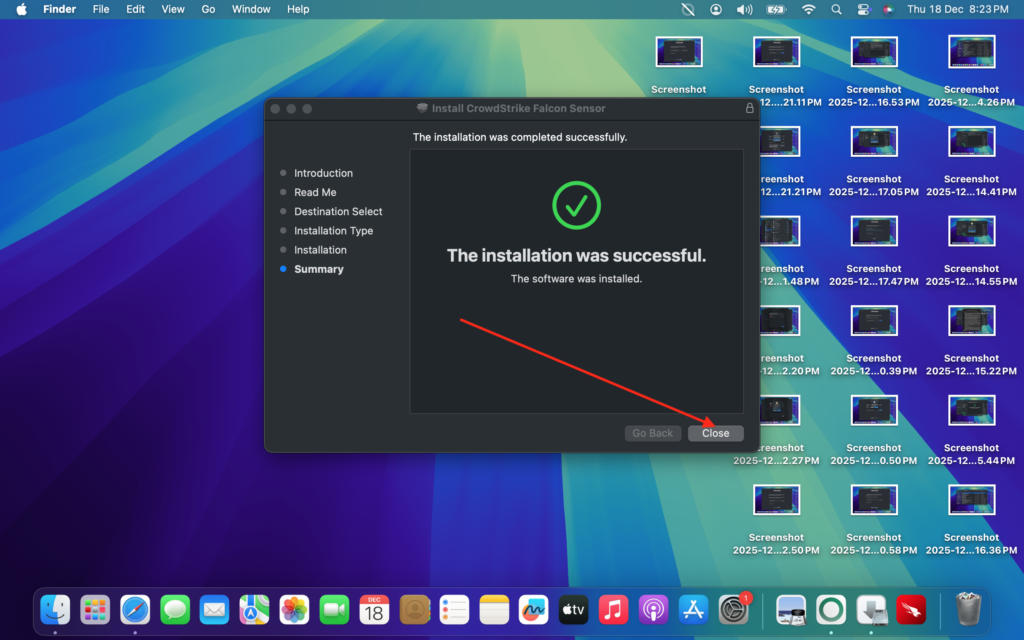Open Messages from the Dock
The height and width of the screenshot is (640, 1024).
tap(174, 610)
